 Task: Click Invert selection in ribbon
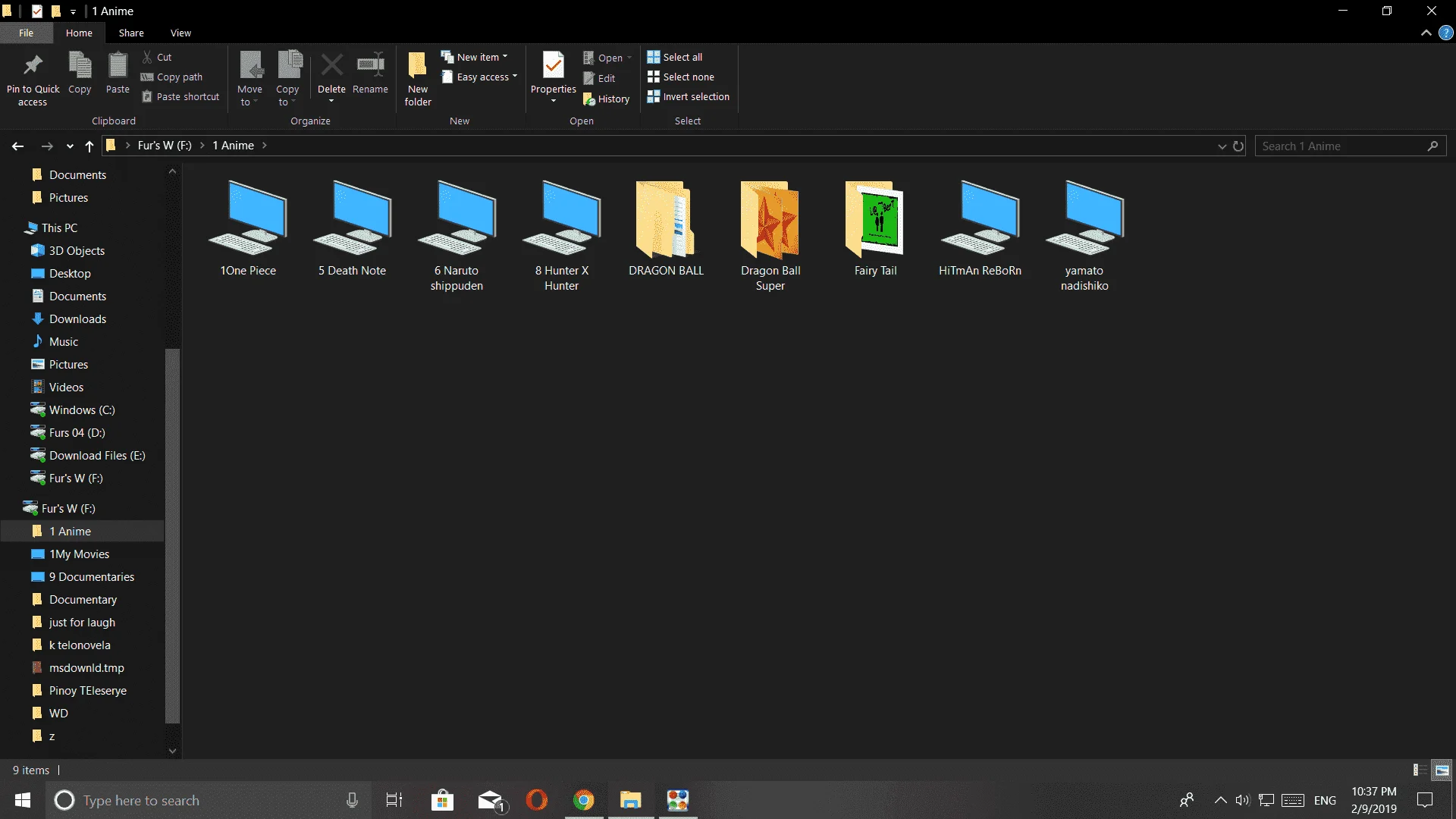coord(688,96)
